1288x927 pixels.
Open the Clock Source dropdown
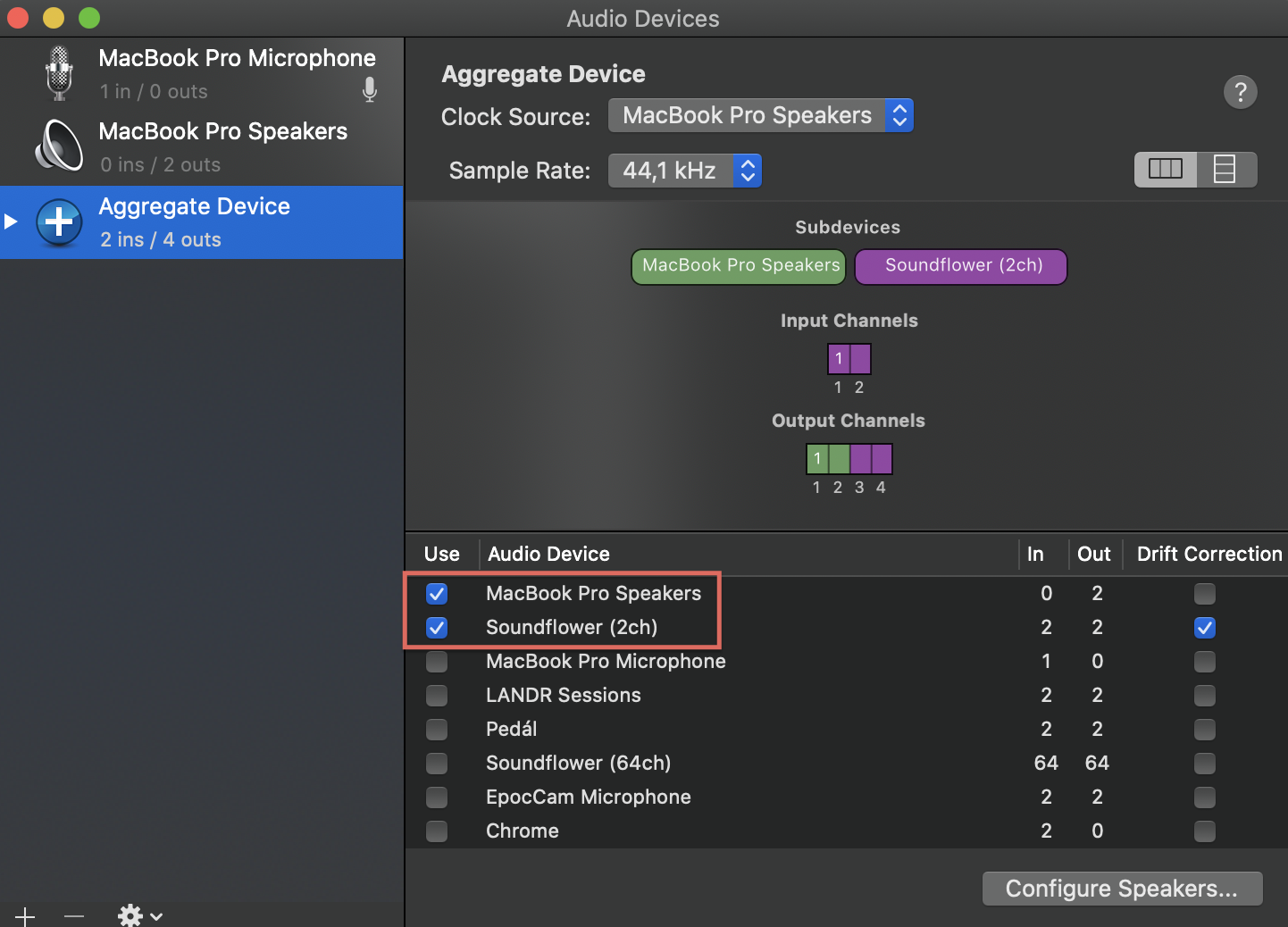tap(760, 115)
